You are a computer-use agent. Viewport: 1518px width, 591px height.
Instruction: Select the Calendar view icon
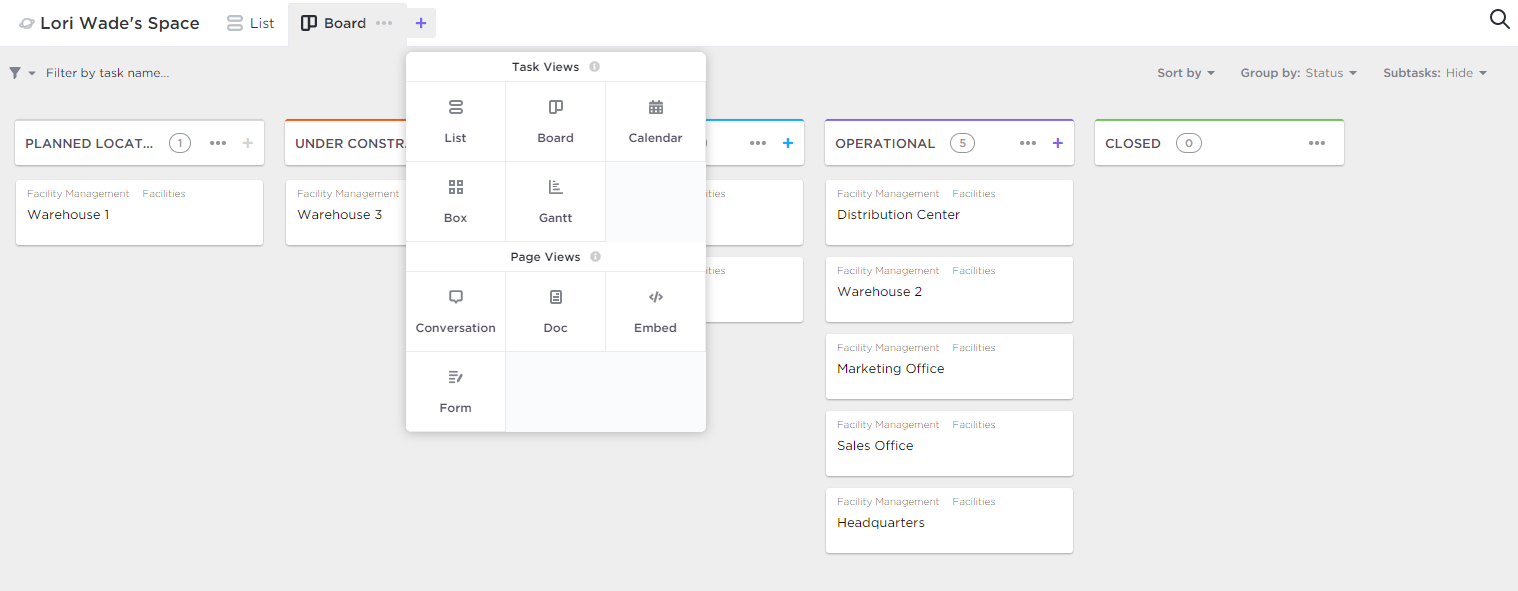(x=655, y=108)
